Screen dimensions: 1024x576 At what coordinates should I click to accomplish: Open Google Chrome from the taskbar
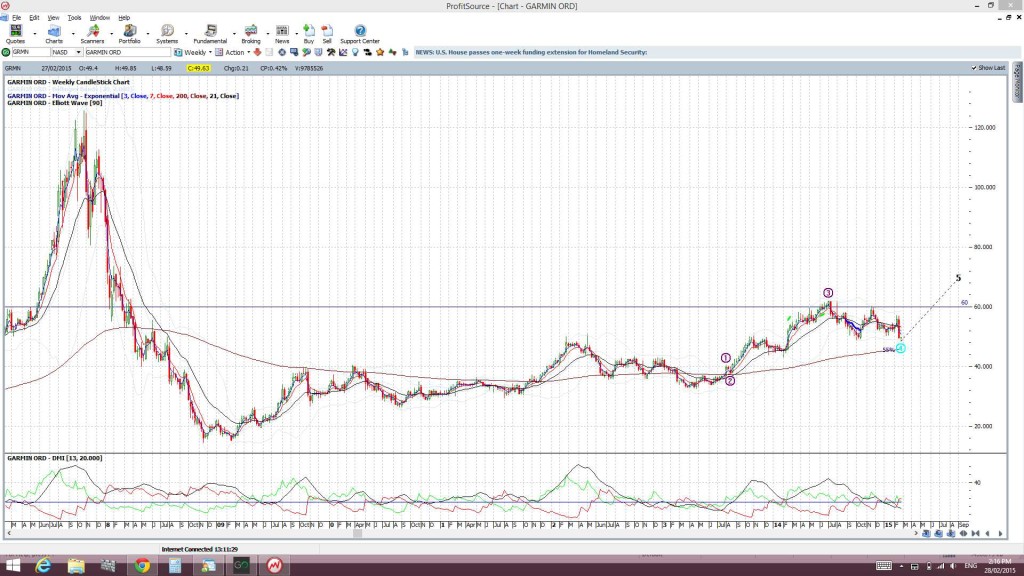click(142, 566)
